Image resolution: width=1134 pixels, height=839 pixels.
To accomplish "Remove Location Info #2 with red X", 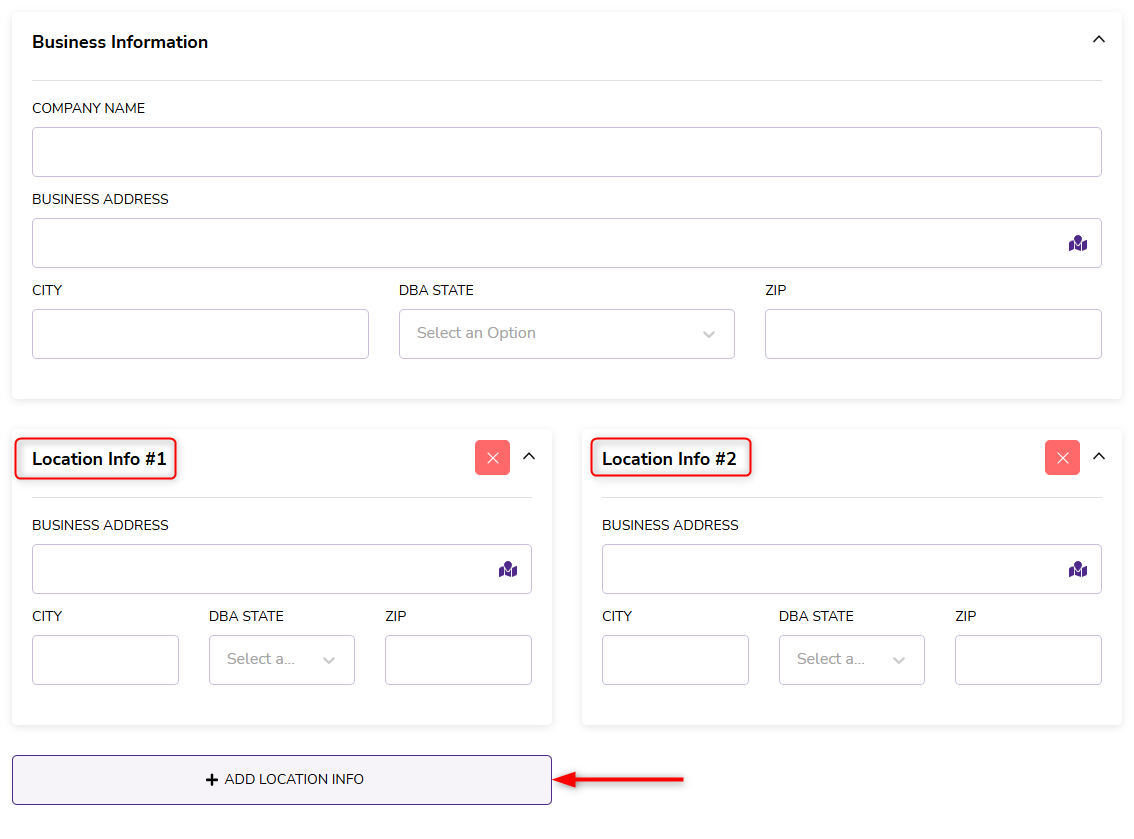I will click(1062, 458).
